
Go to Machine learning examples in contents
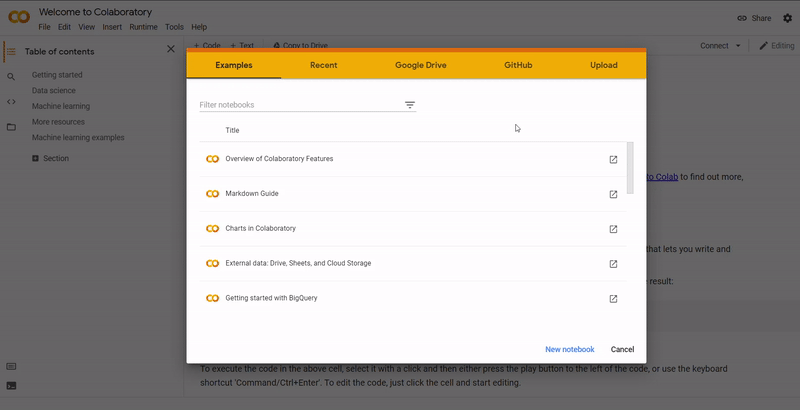(78, 138)
